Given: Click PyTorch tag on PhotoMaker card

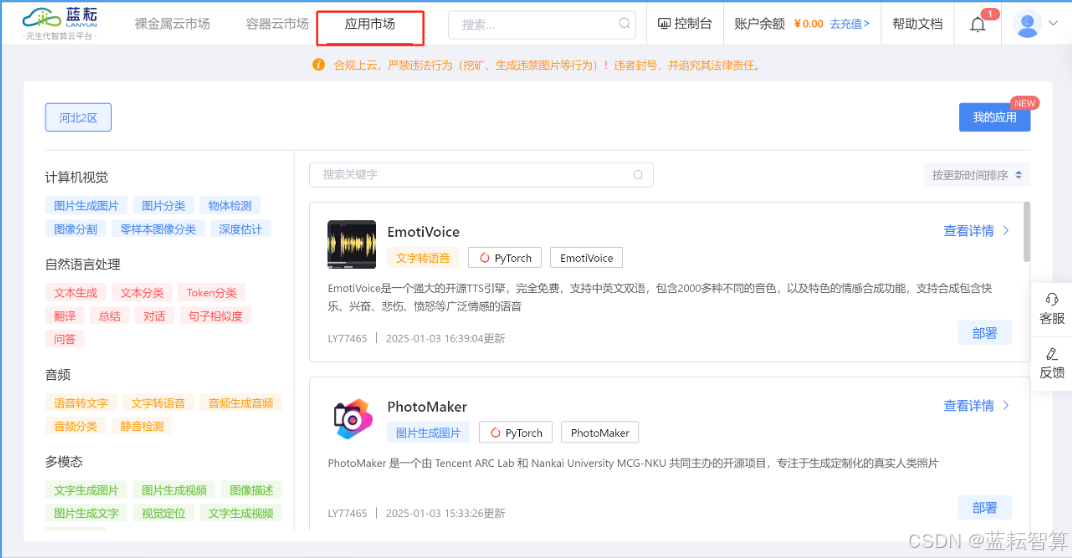Looking at the screenshot, I should coord(515,433).
